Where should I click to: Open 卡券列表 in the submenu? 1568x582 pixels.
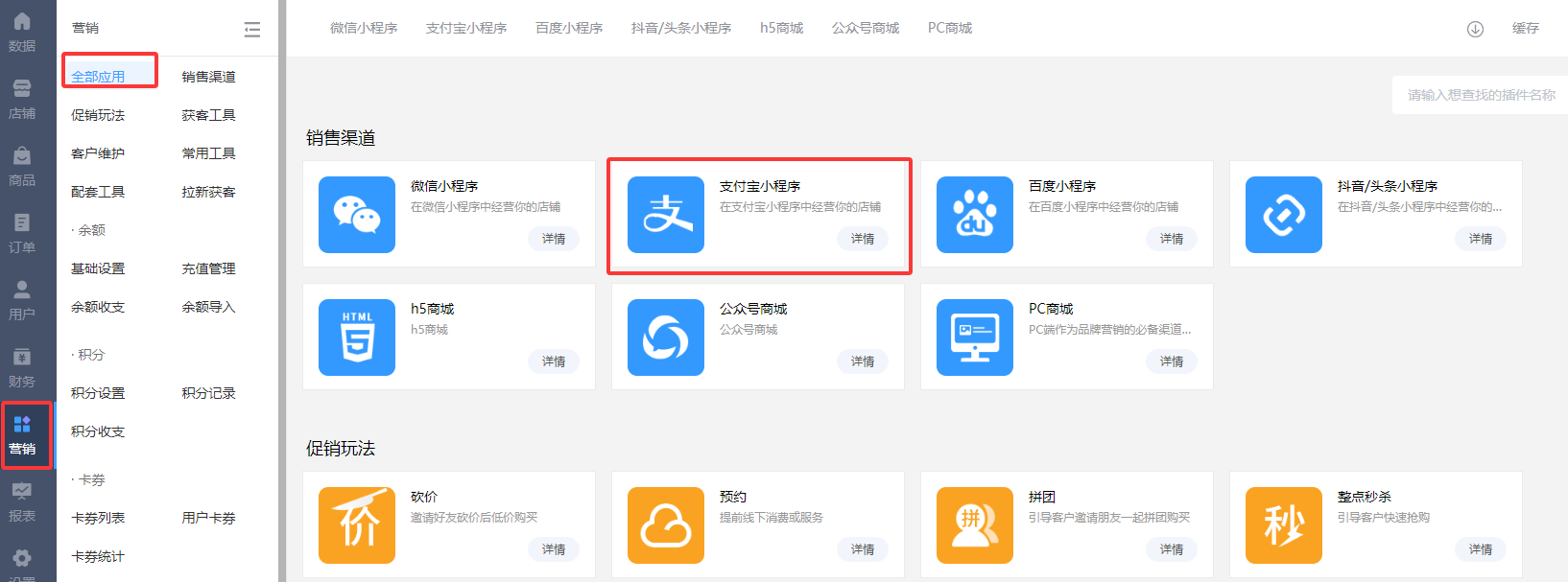point(98,518)
